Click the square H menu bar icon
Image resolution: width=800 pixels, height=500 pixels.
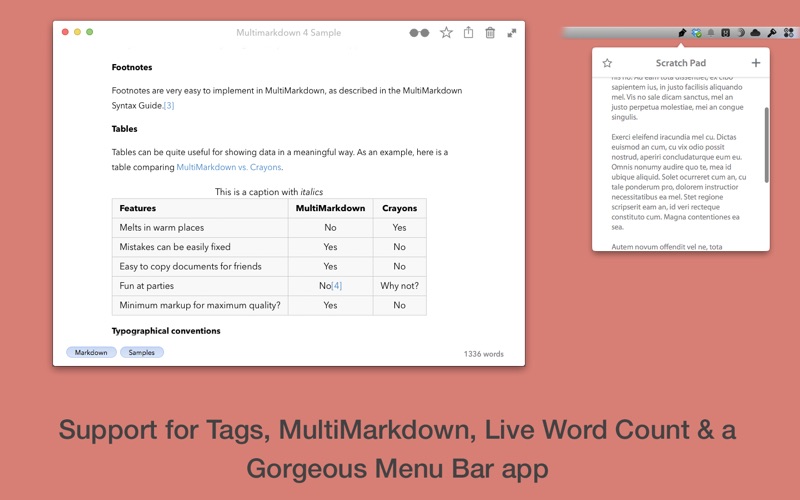[x=726, y=33]
